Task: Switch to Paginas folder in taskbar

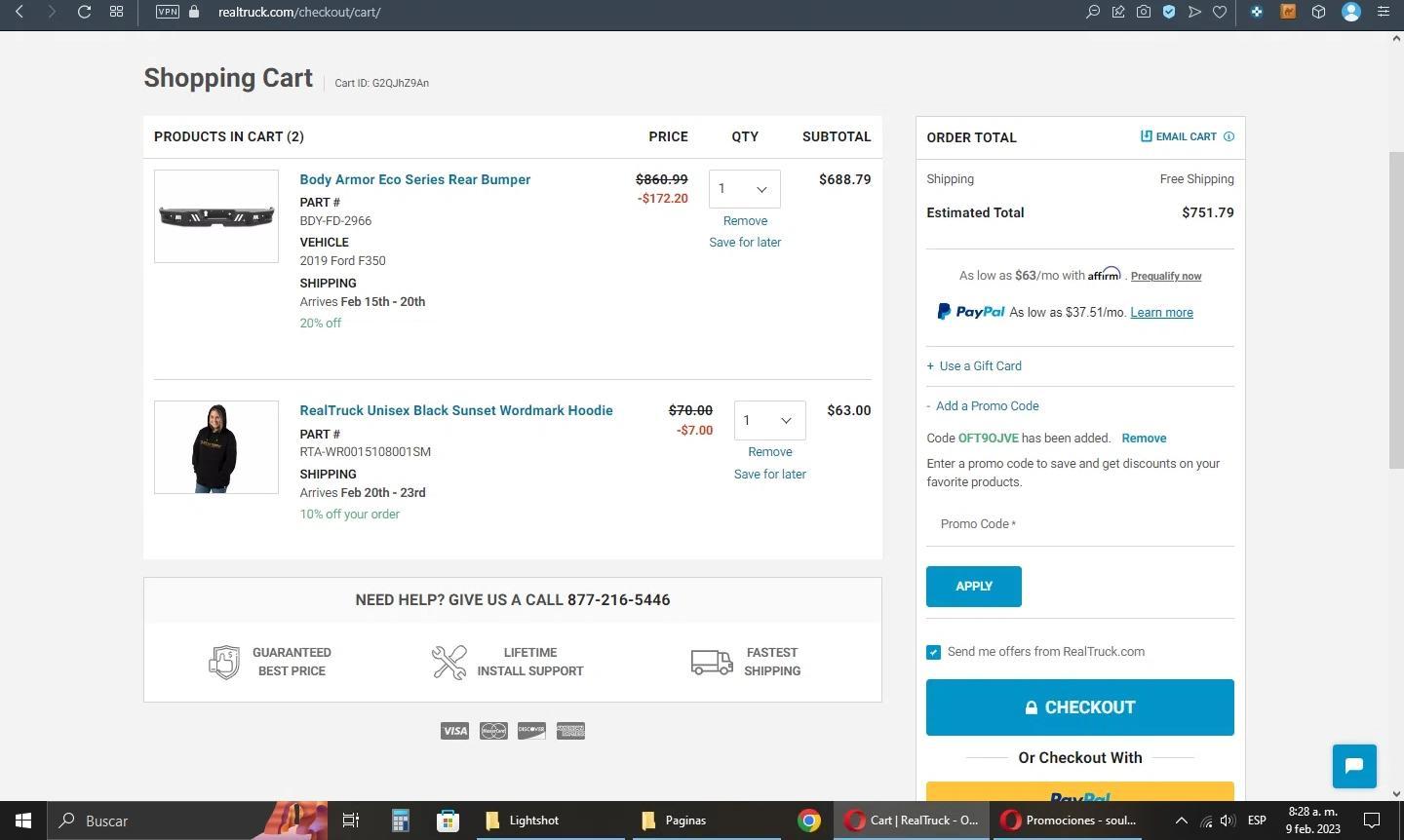Action: [707, 821]
